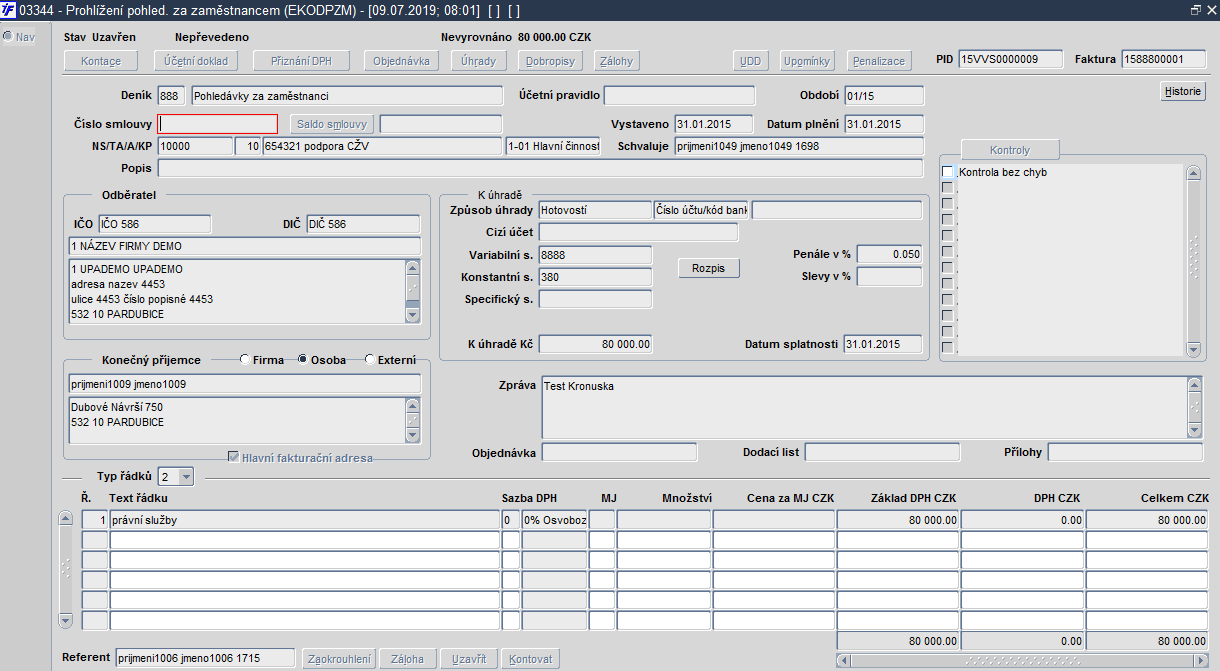1220x671 pixels.
Task: Click the Rozpis button
Action: [x=708, y=269]
